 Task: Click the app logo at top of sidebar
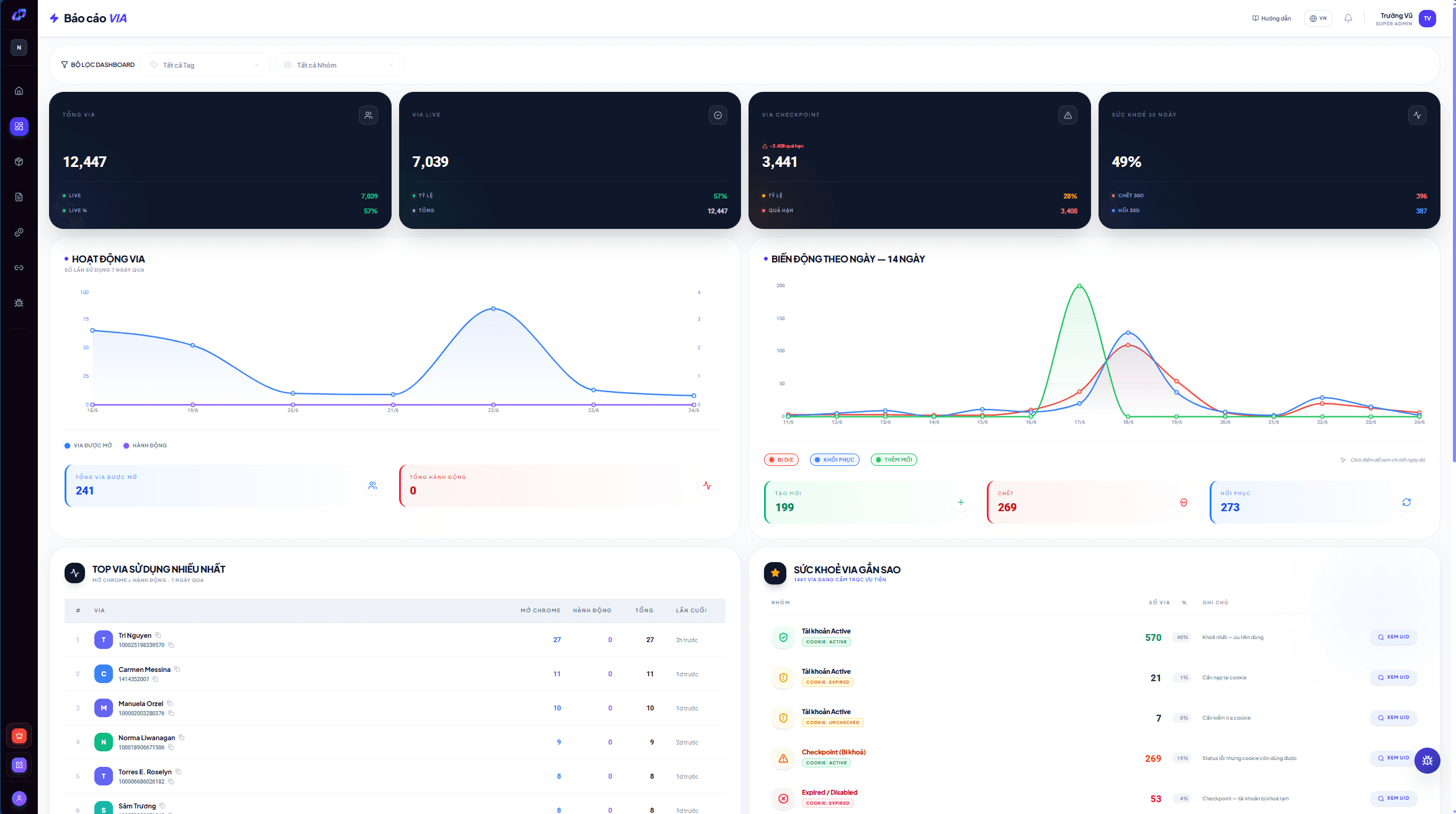(x=19, y=15)
